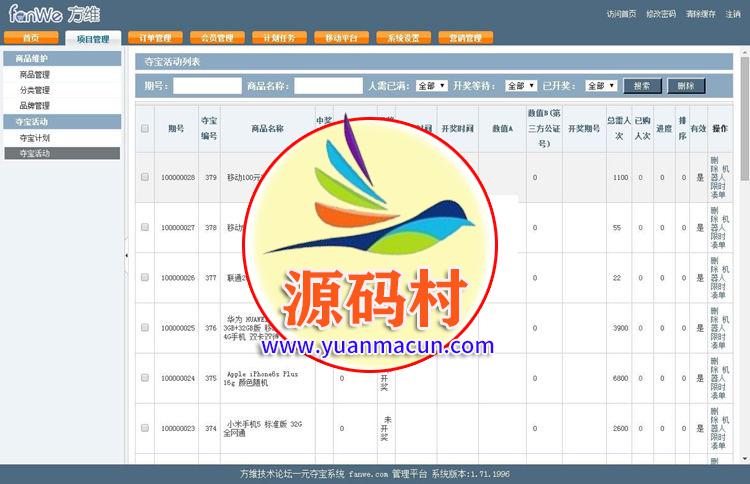The width and height of the screenshot is (750, 484).
Task: Tick the checkbox for row 100000023
Action: [145, 428]
